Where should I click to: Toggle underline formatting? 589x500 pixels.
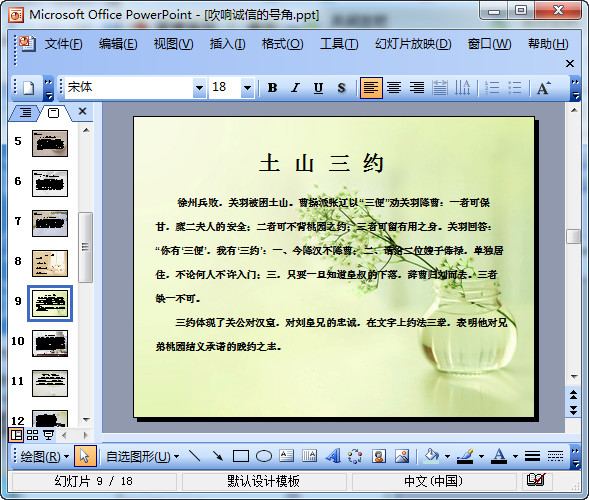click(318, 88)
